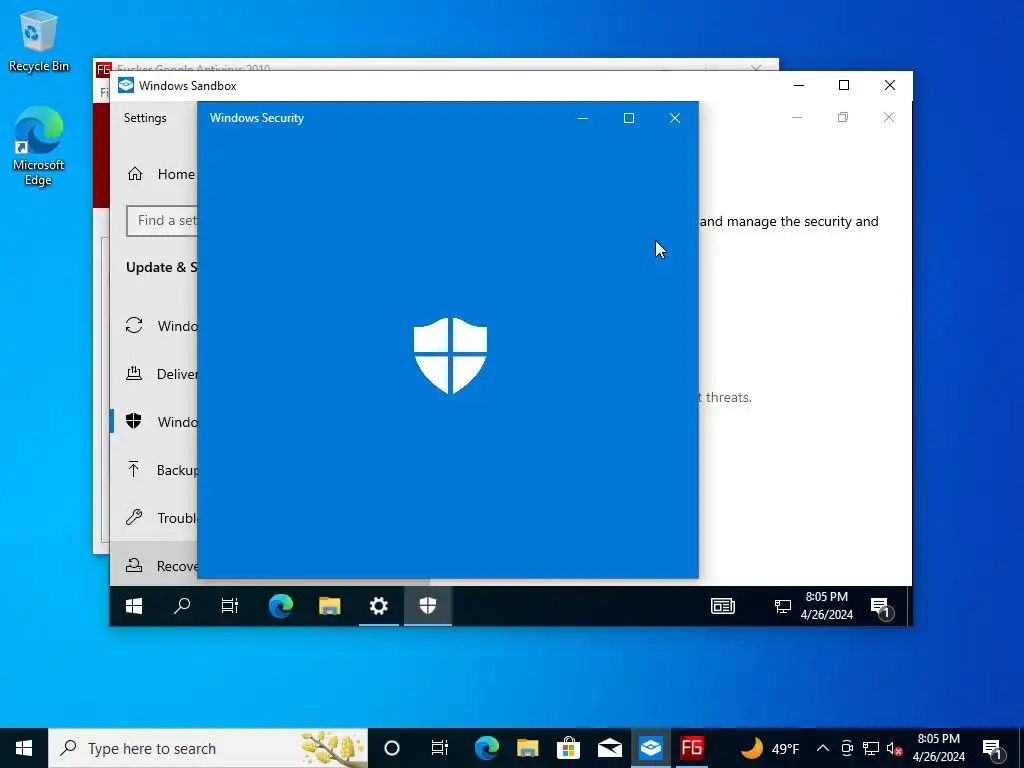Click the host taskbar search box
Image resolution: width=1024 pixels, height=768 pixels.
[208, 748]
